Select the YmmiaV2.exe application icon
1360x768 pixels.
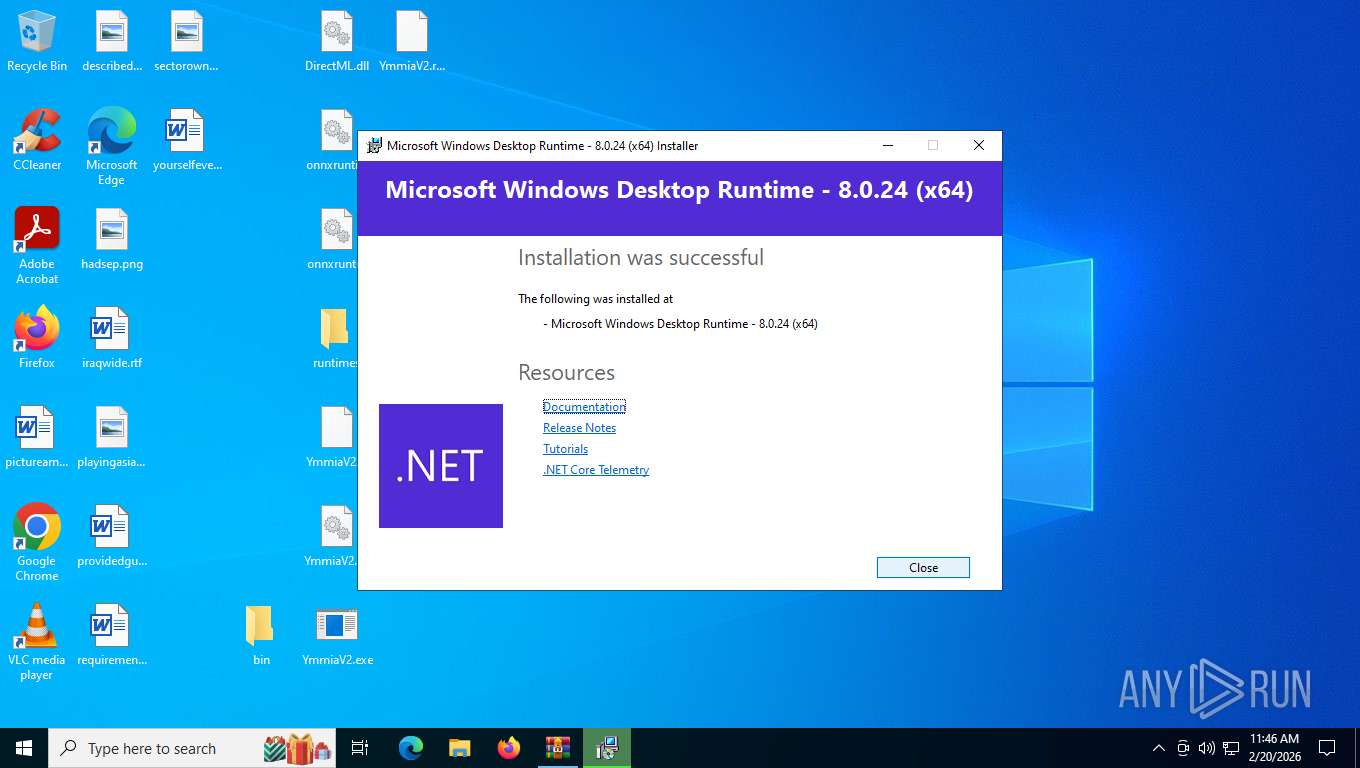pyautogui.click(x=337, y=635)
